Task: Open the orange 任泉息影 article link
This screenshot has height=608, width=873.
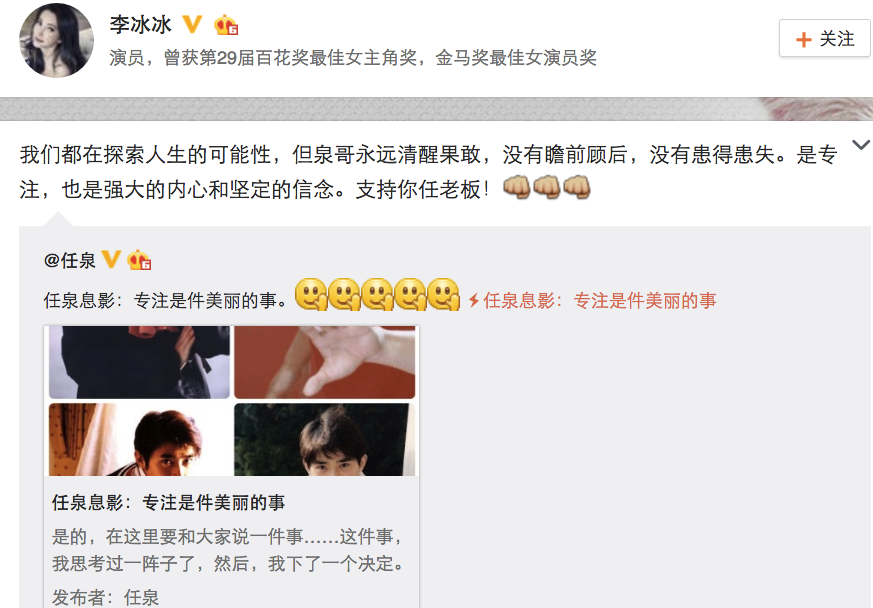Action: pos(600,301)
